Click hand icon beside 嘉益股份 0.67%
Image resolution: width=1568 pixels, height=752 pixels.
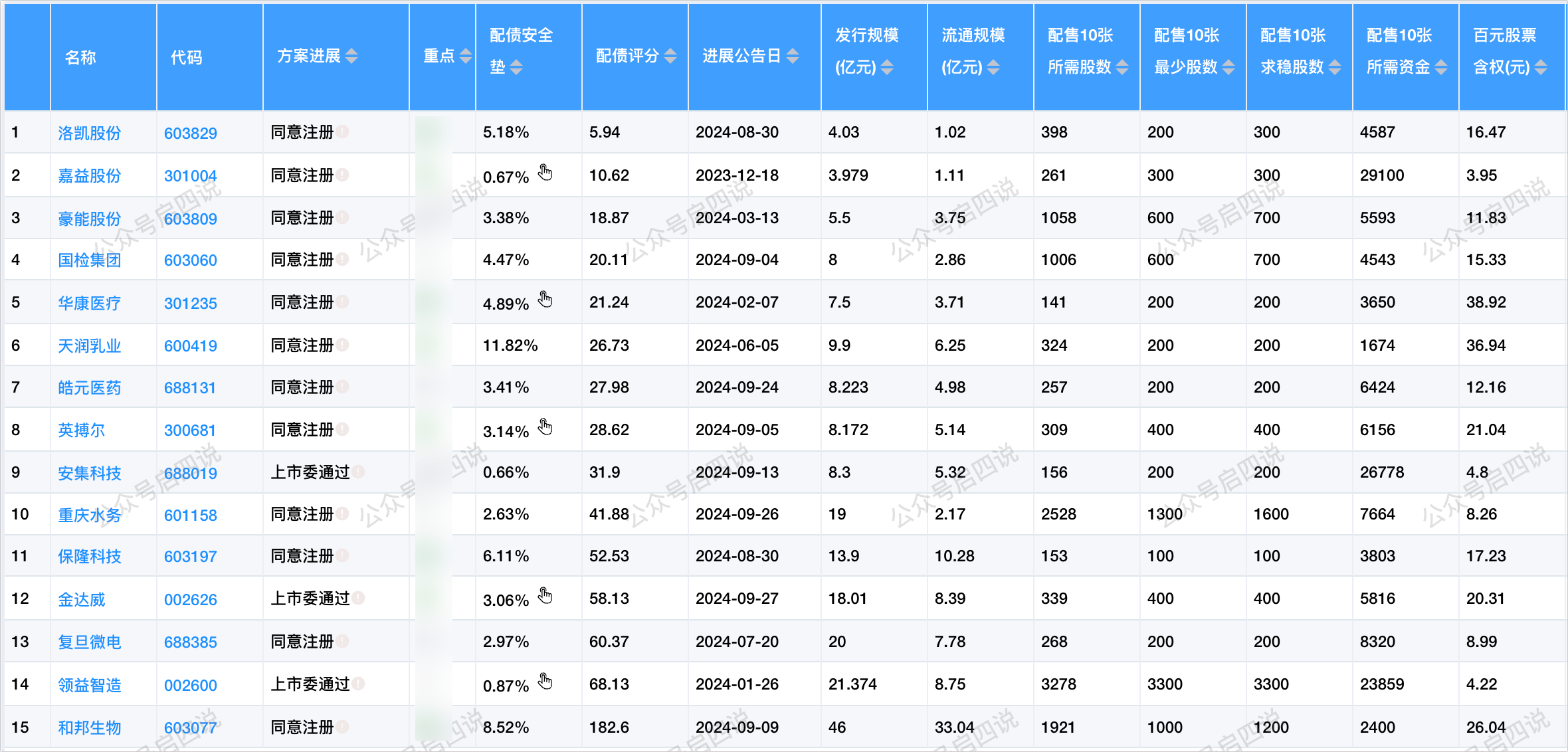coord(545,173)
